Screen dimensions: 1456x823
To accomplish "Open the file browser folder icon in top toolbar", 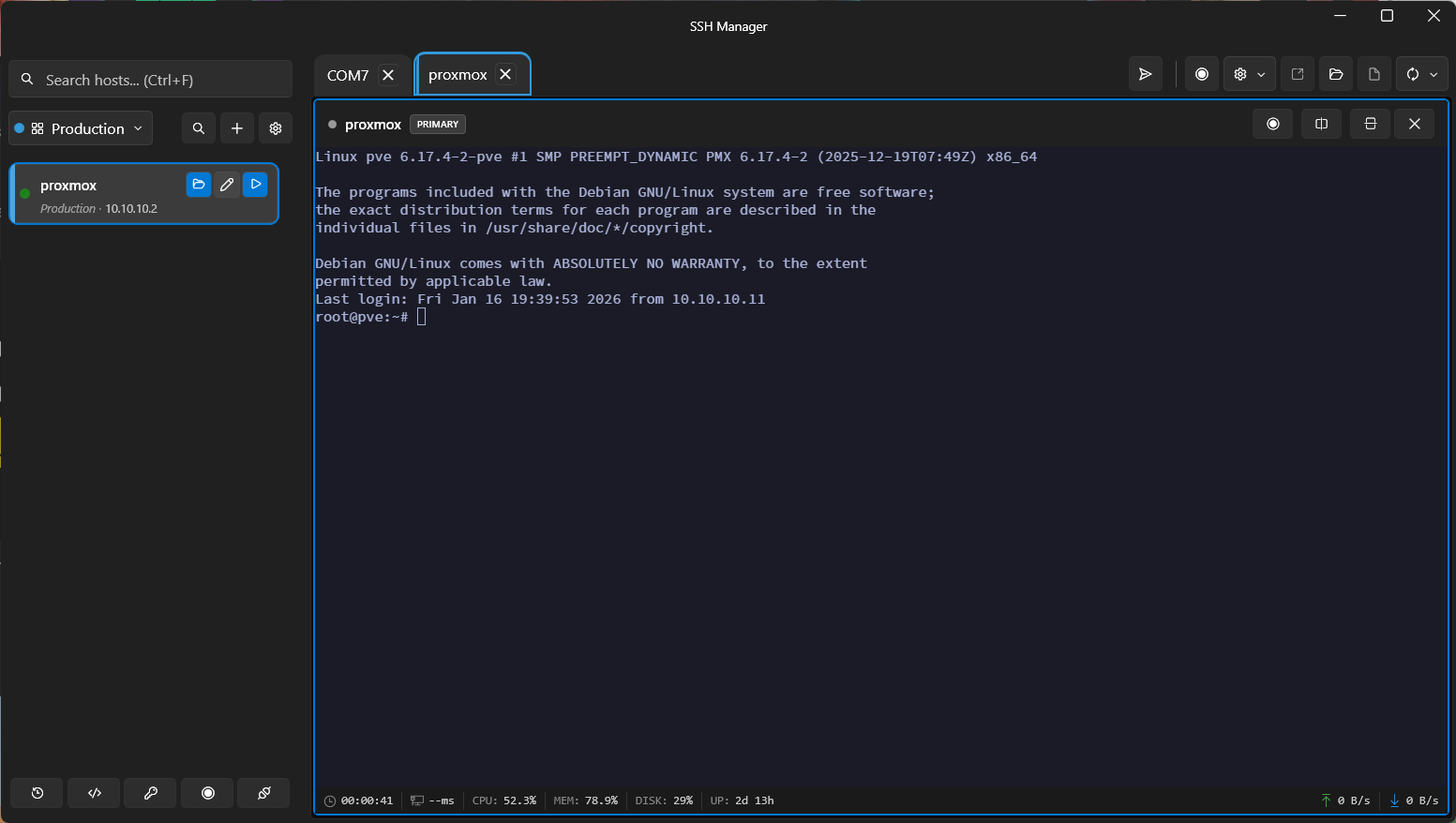I will [1336, 74].
